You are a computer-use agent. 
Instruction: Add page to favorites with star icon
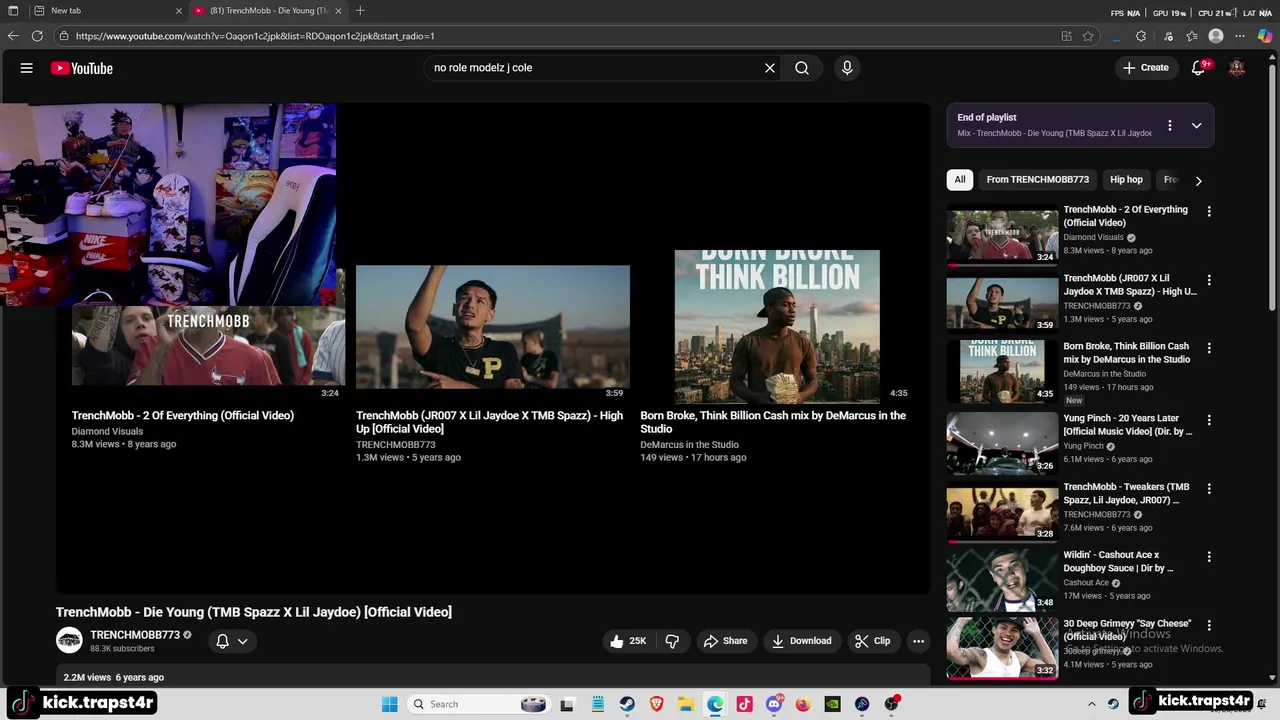[x=1088, y=36]
